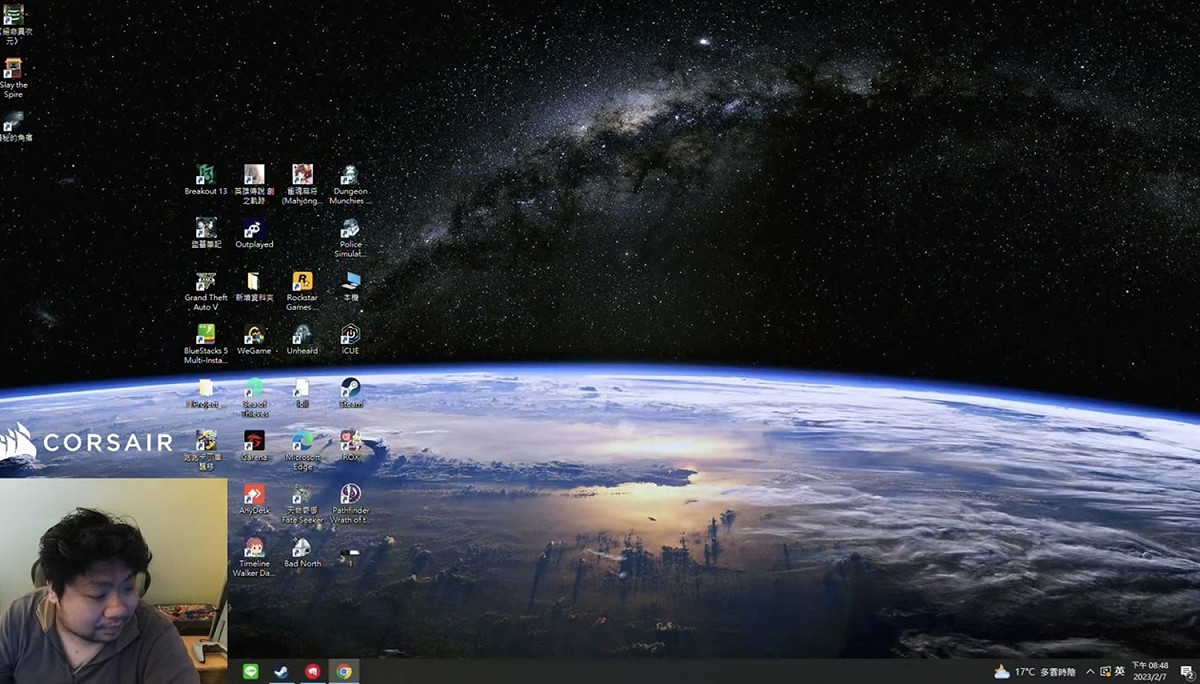Click the tray icon left of 英
The height and width of the screenshot is (684, 1200).
(x=1104, y=671)
